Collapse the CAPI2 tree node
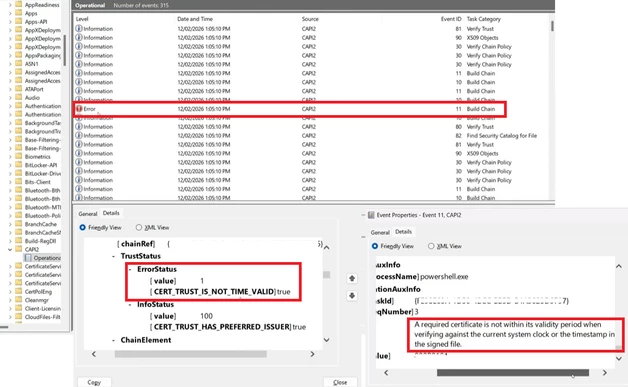This screenshot has width=628, height=387. [x=10, y=249]
